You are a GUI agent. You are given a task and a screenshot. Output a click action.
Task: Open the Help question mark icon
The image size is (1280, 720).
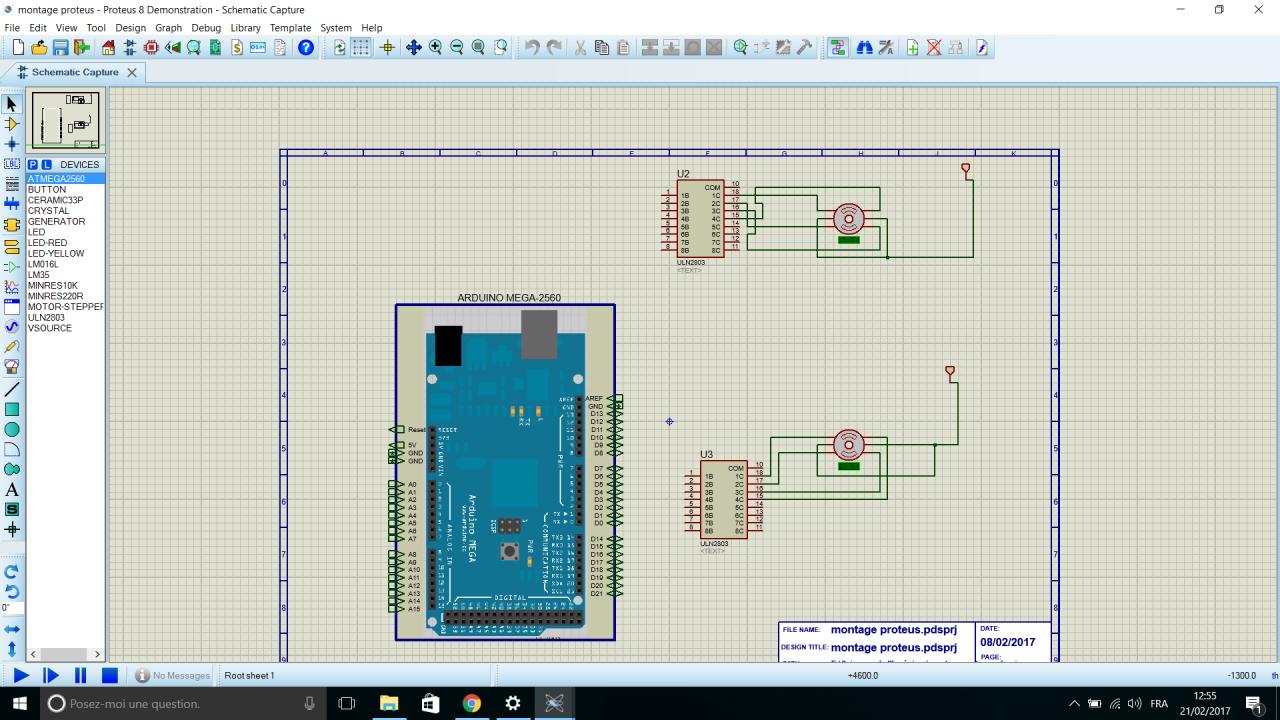tap(306, 47)
